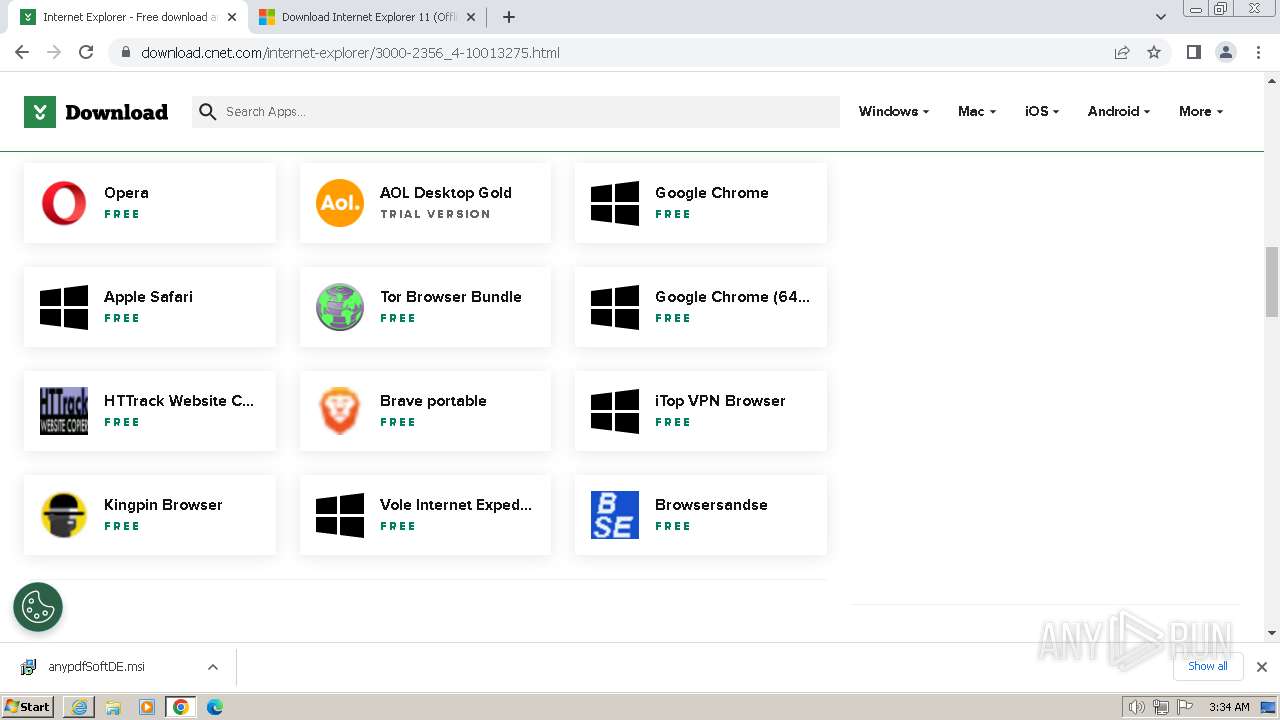This screenshot has width=1280, height=720.
Task: Click the Brave portable lion icon
Action: tap(340, 411)
